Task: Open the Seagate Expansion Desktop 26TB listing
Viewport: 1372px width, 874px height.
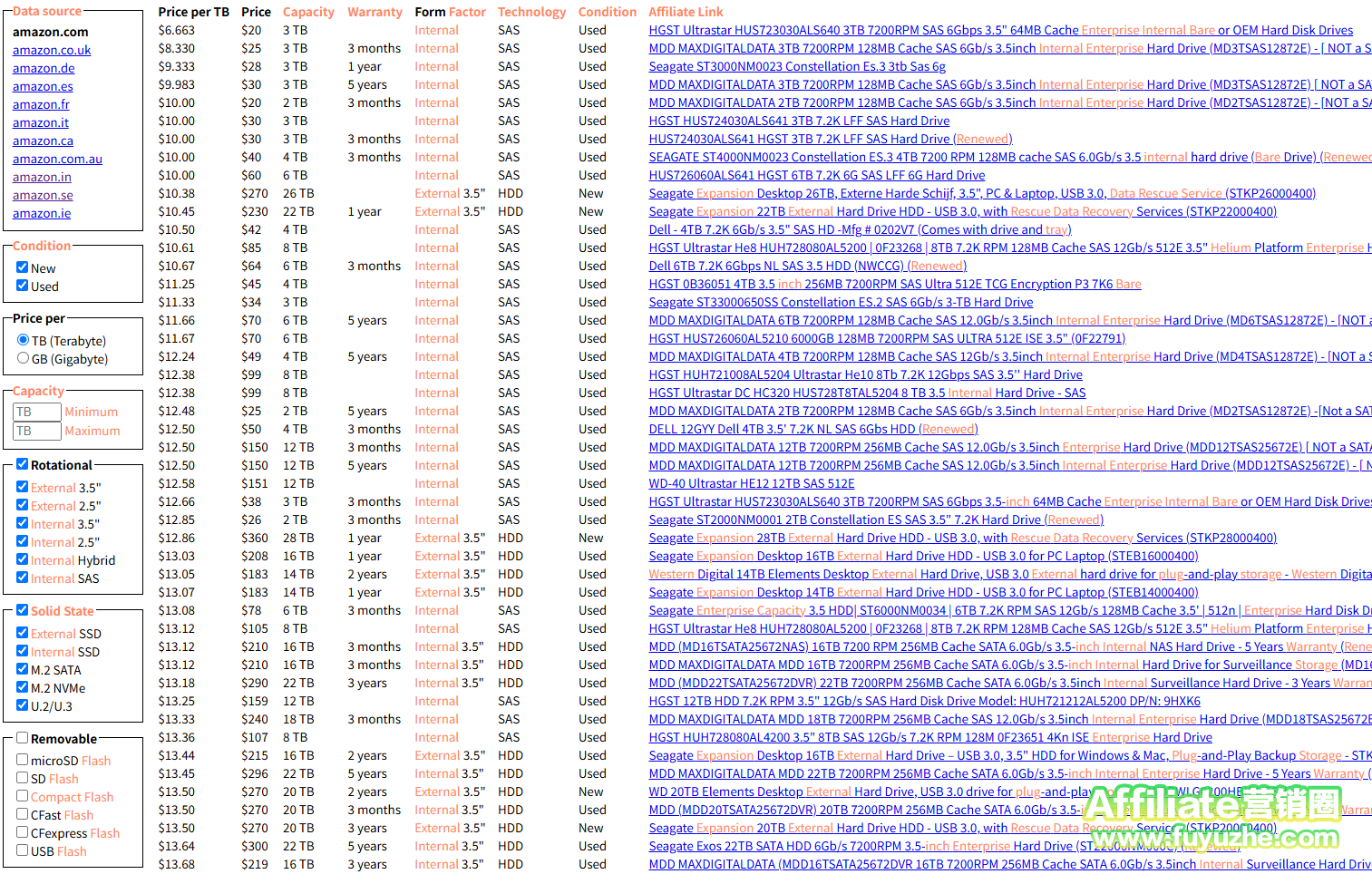Action: click(981, 193)
